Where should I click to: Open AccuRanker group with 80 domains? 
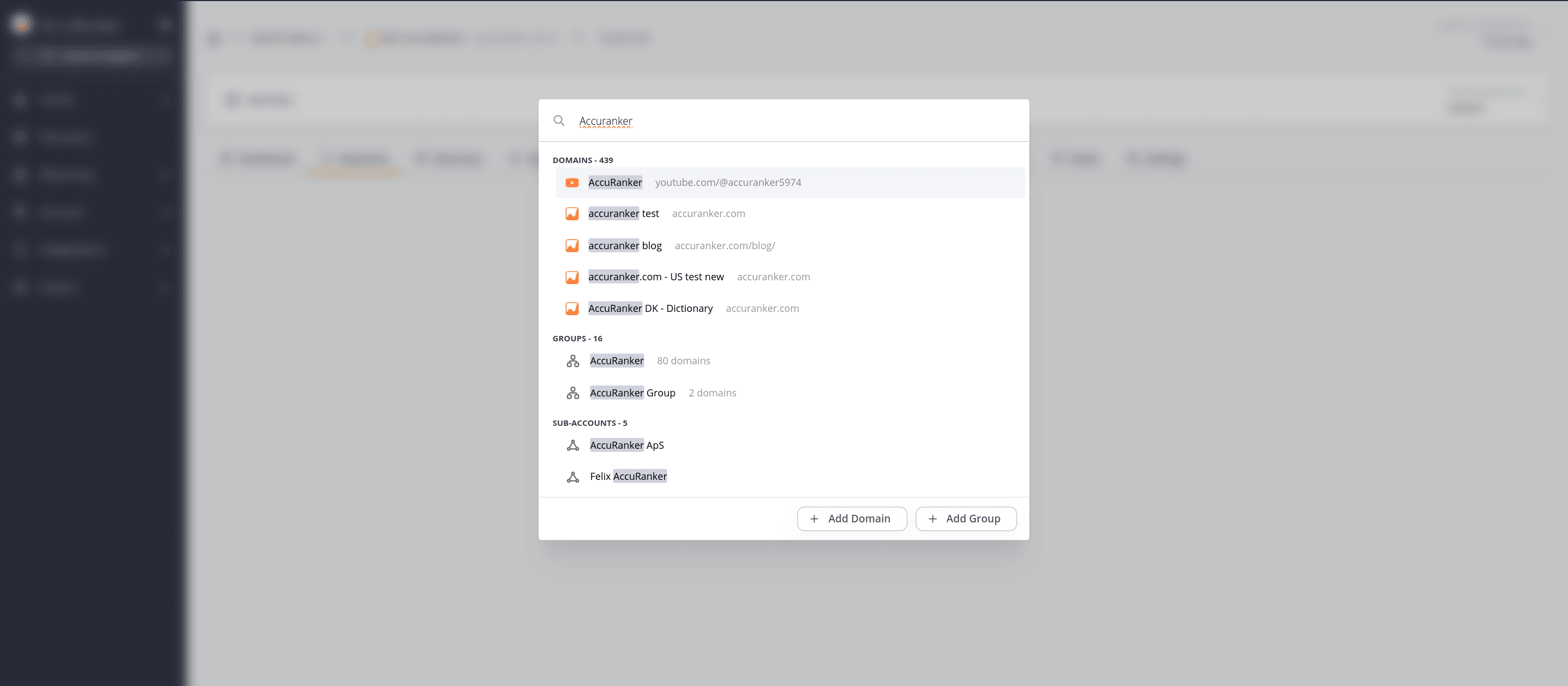click(789, 361)
